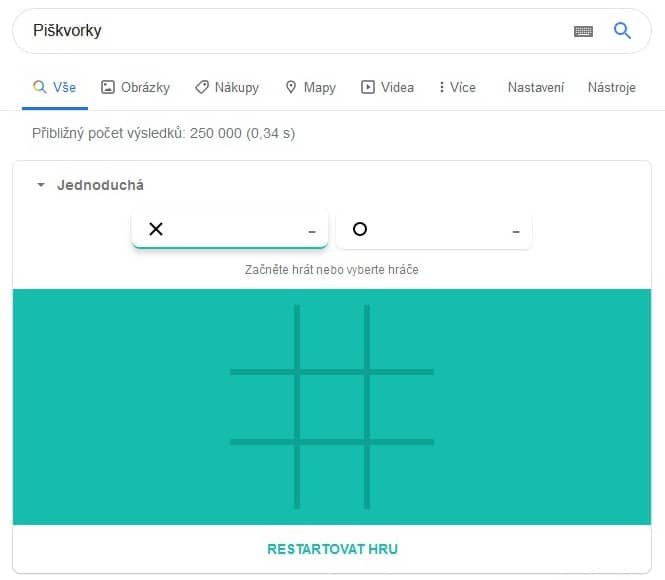The image size is (665, 580).
Task: Click the Vše magnifier icon
Action: (39, 87)
